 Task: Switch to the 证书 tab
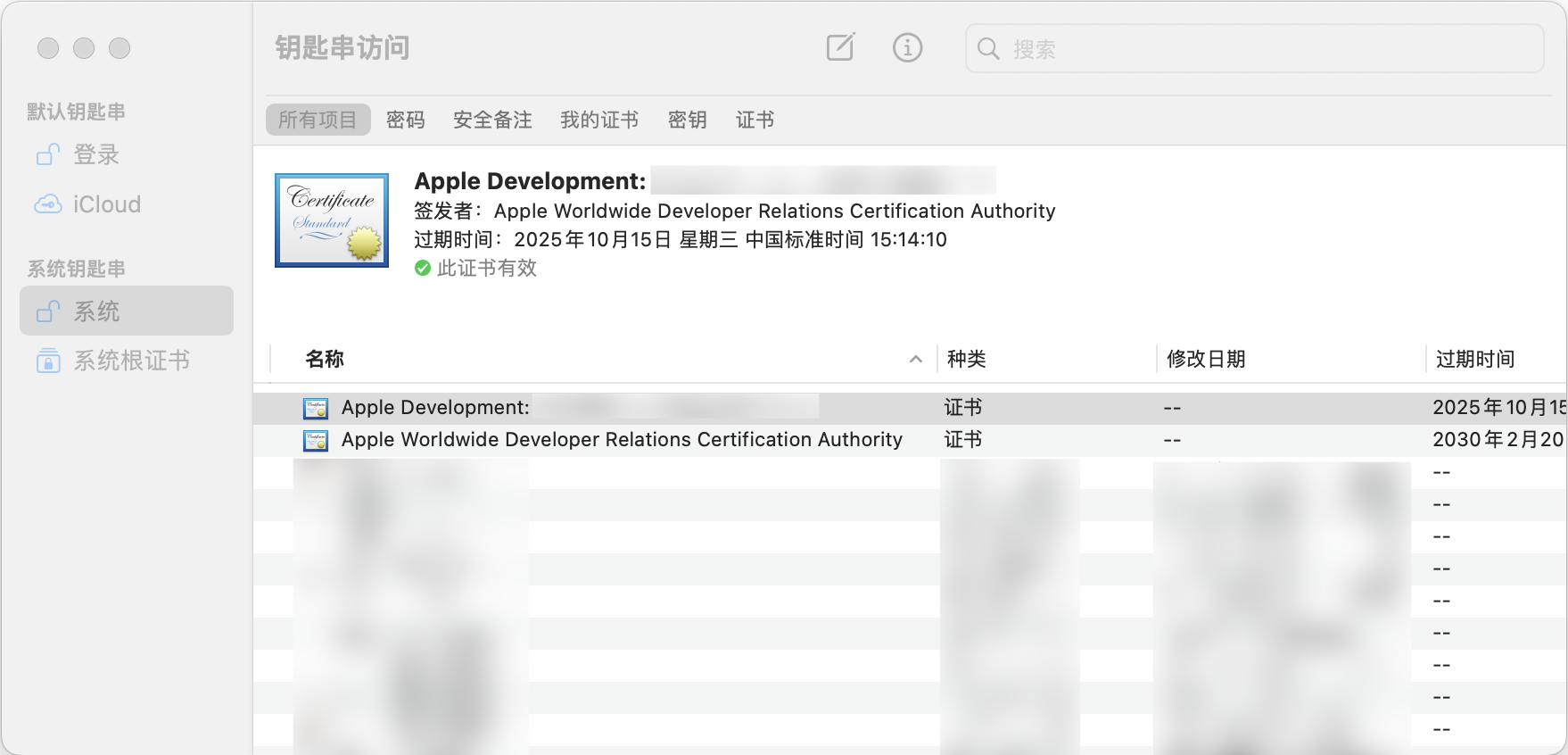tap(755, 120)
